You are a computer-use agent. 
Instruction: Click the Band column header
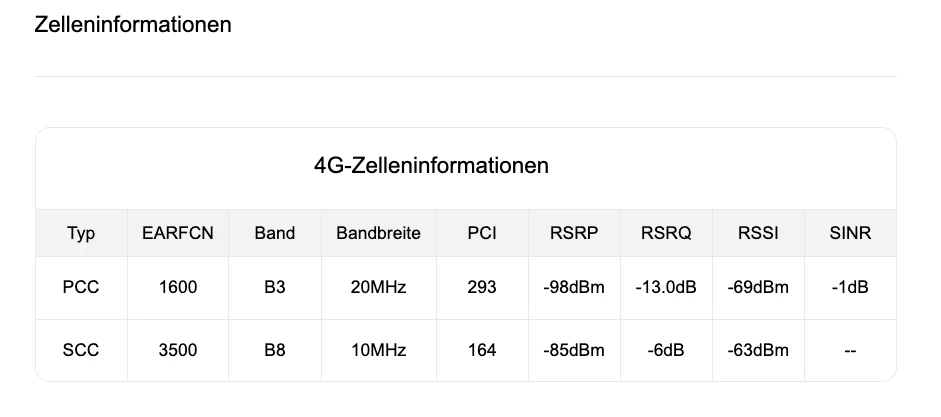click(275, 233)
